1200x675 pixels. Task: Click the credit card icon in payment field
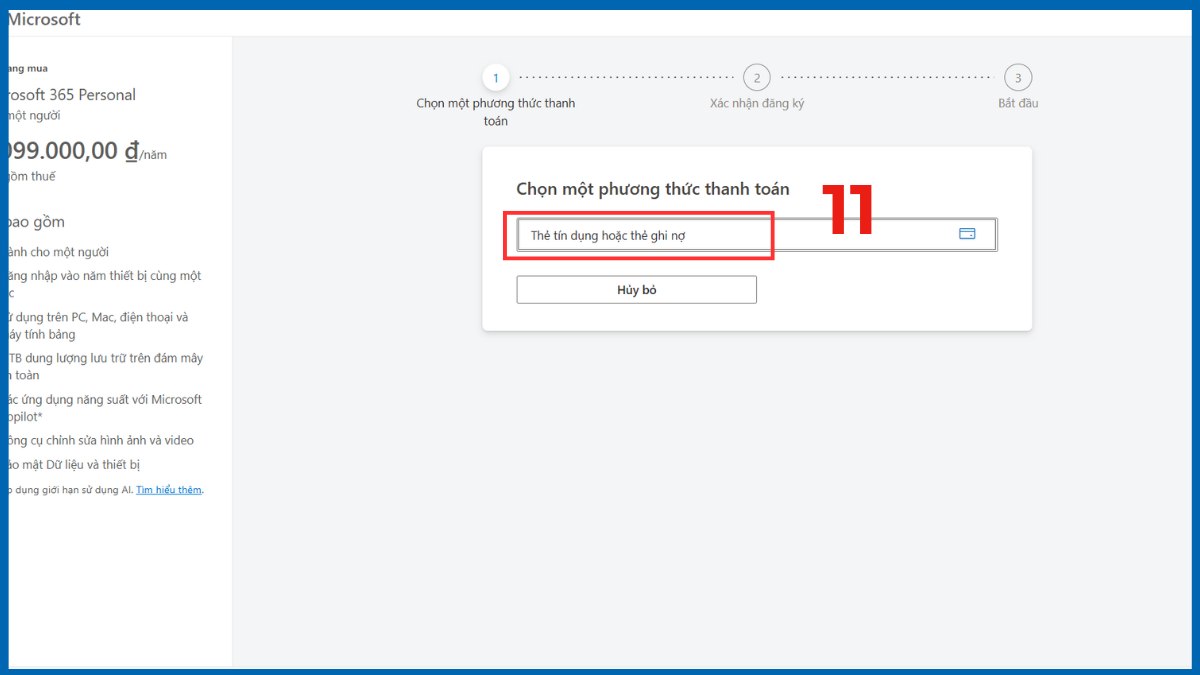[966, 232]
